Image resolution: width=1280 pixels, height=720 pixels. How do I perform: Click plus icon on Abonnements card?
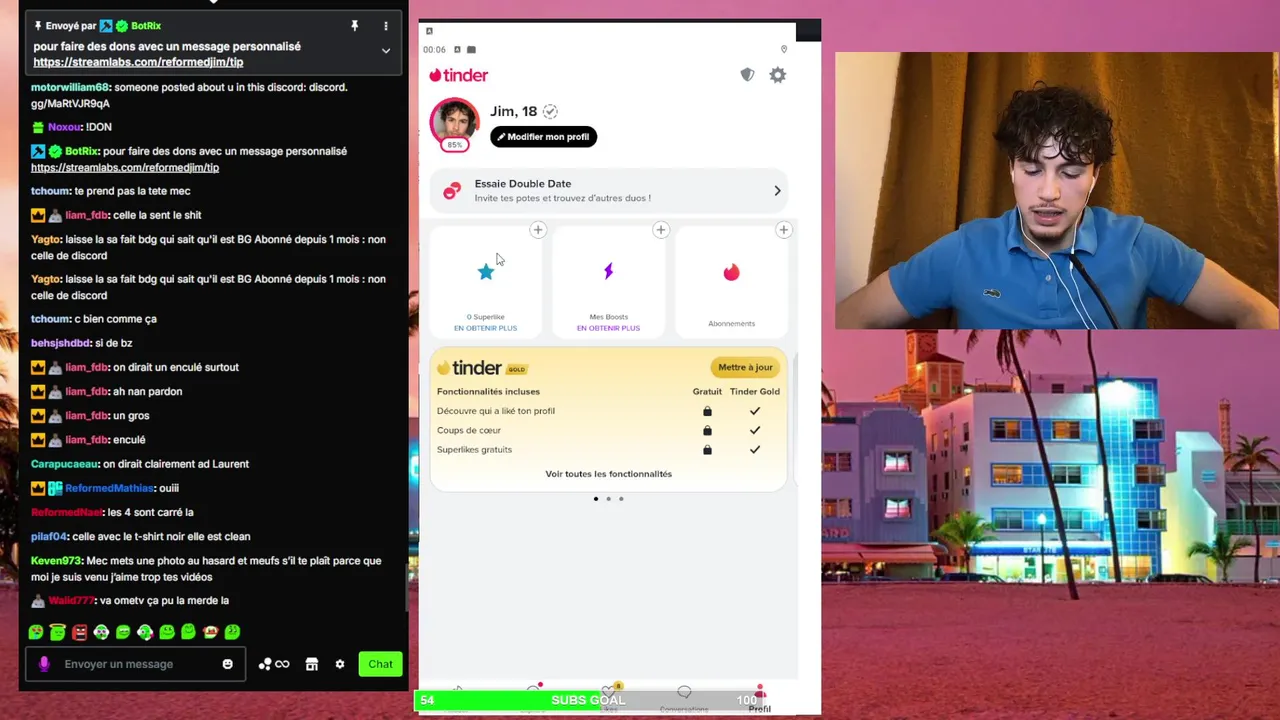783,230
